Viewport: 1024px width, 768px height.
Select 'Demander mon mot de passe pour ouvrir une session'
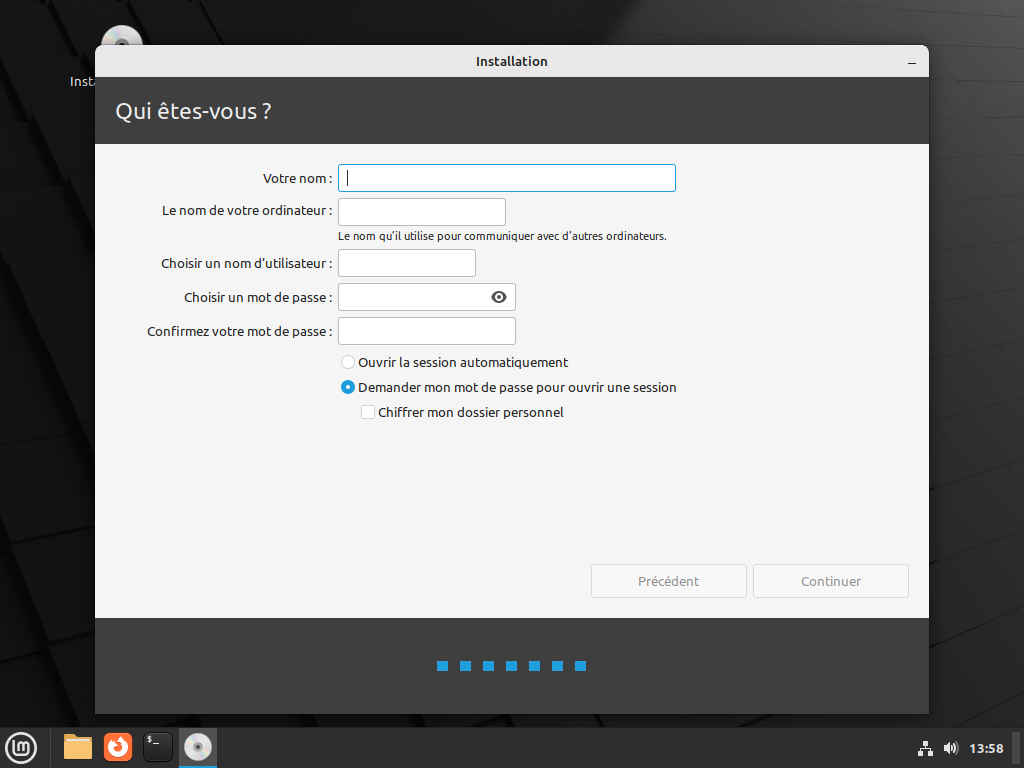tap(348, 387)
